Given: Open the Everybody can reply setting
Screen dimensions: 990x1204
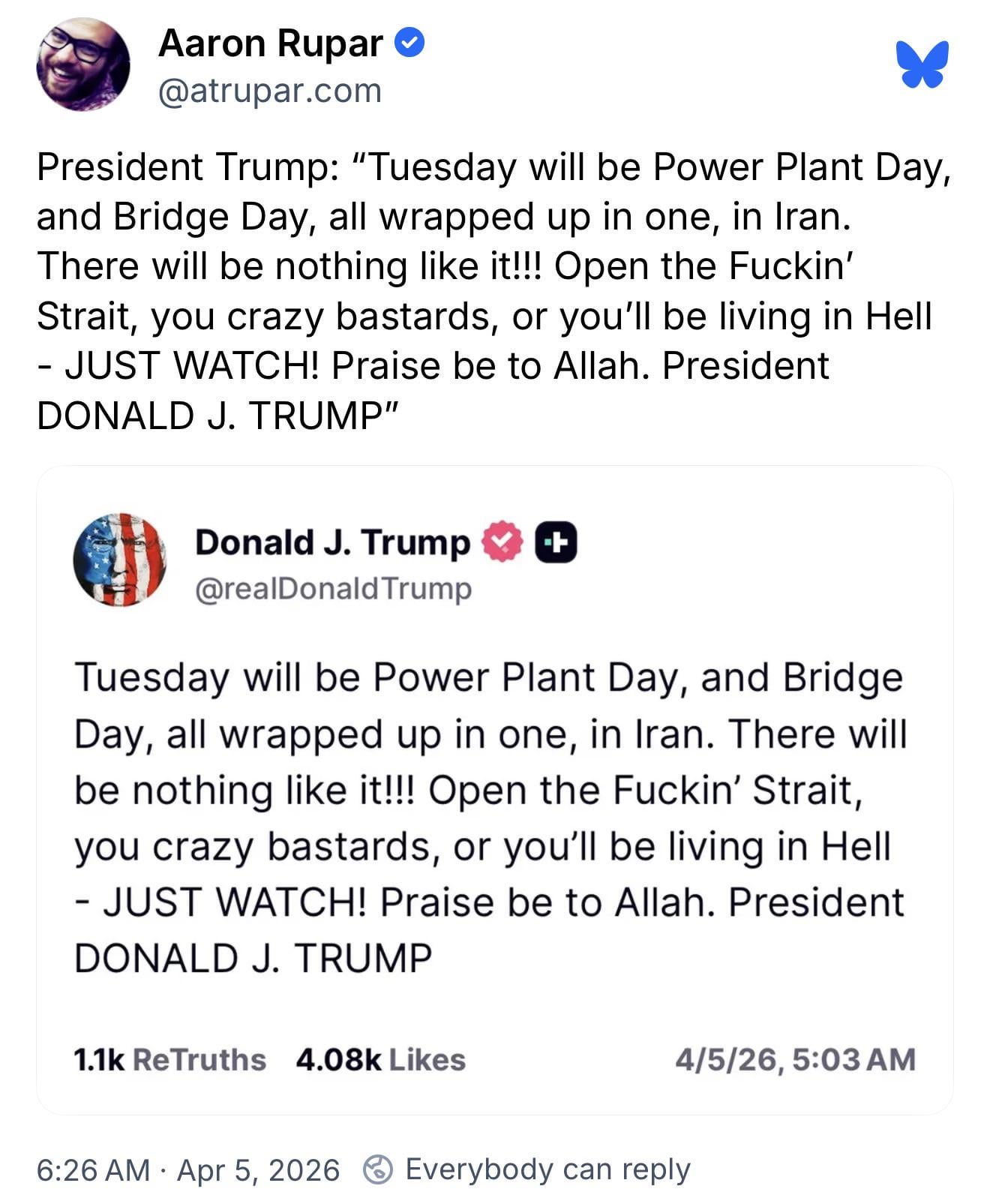Looking at the screenshot, I should [547, 1169].
